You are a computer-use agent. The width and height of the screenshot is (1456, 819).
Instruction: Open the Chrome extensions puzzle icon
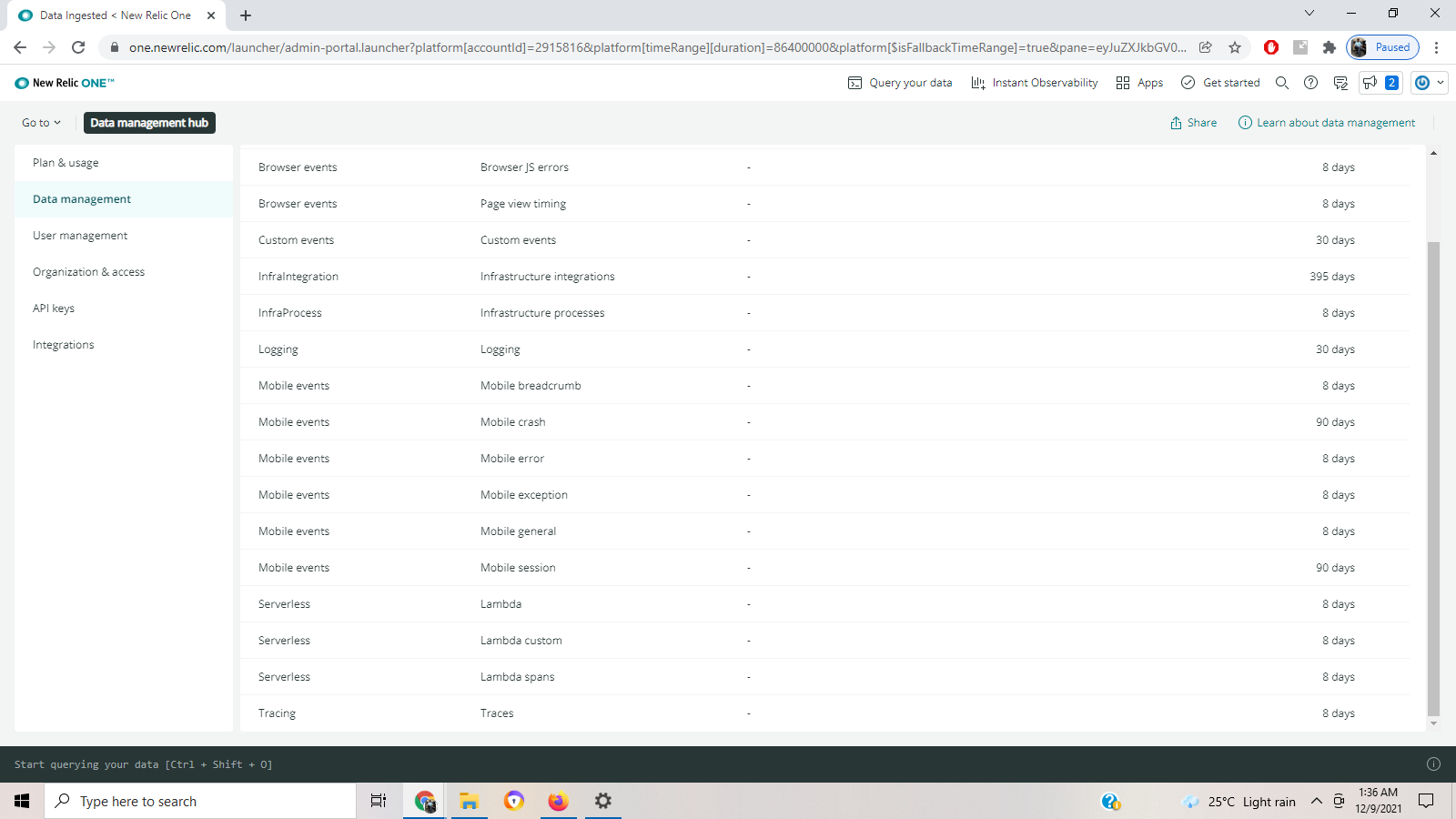click(1329, 47)
